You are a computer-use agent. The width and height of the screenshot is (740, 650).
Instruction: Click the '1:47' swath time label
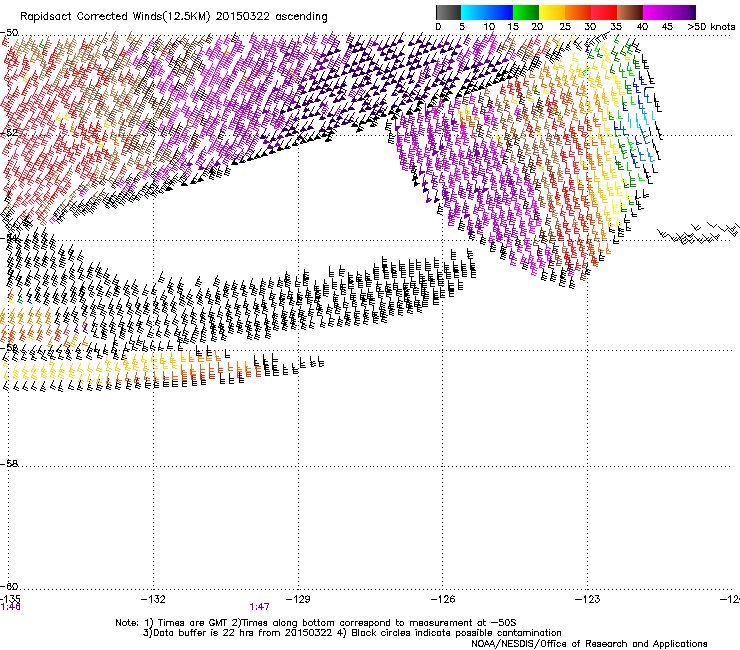coord(260,607)
